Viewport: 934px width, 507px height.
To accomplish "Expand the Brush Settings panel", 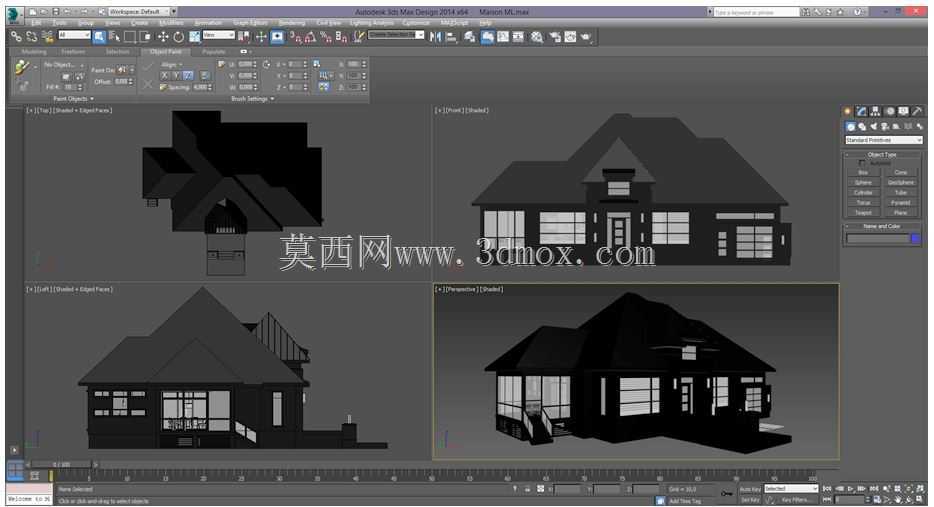I will click(253, 99).
